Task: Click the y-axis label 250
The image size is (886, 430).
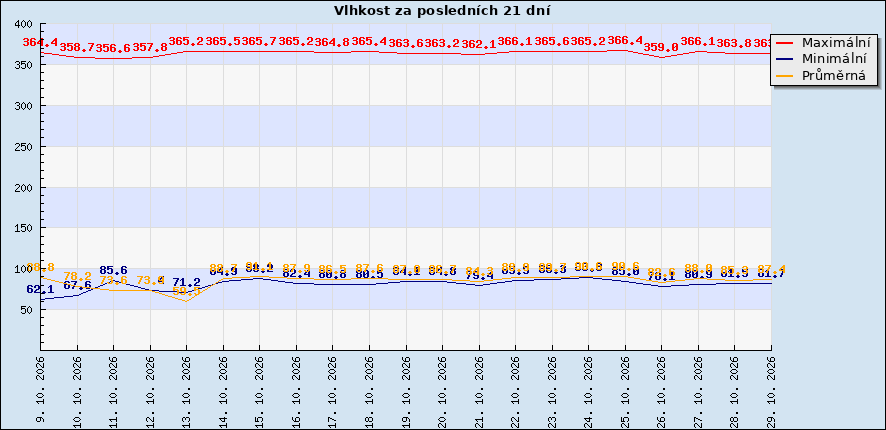Action: [x=24, y=147]
